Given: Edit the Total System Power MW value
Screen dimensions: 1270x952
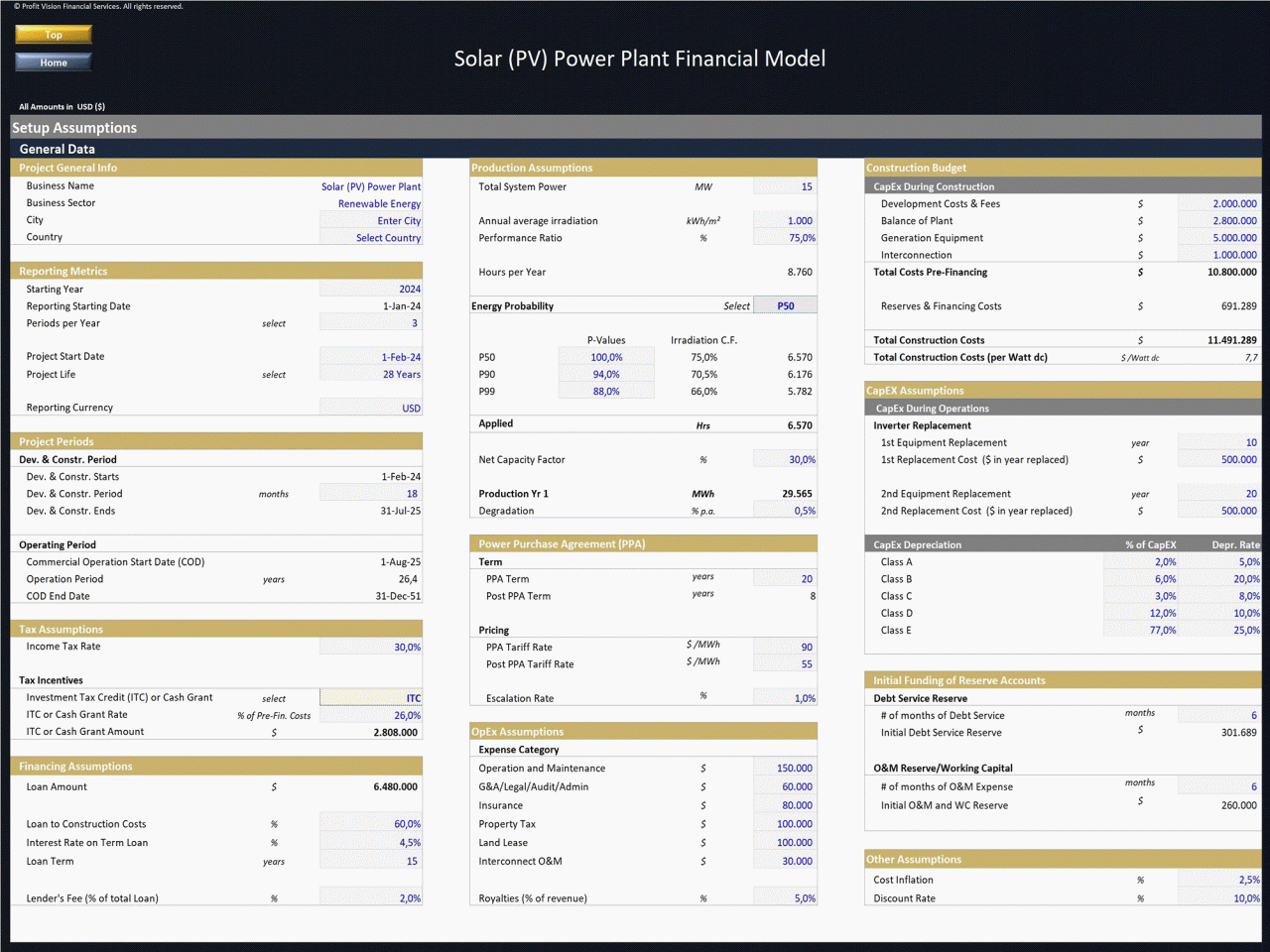Looking at the screenshot, I should [x=785, y=186].
